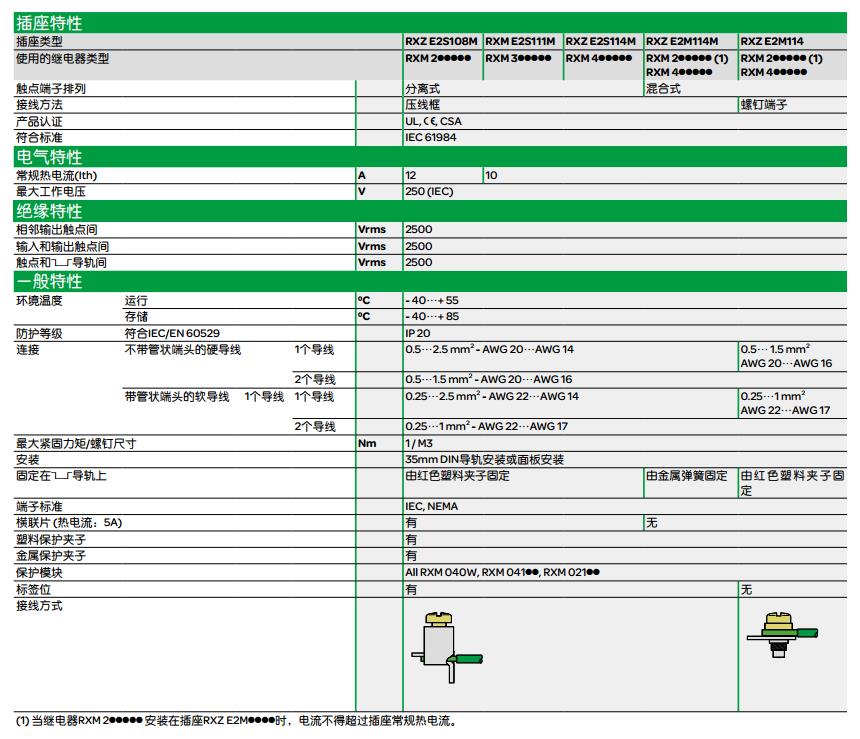Select thermal current value 12

pyautogui.click(x=411, y=175)
